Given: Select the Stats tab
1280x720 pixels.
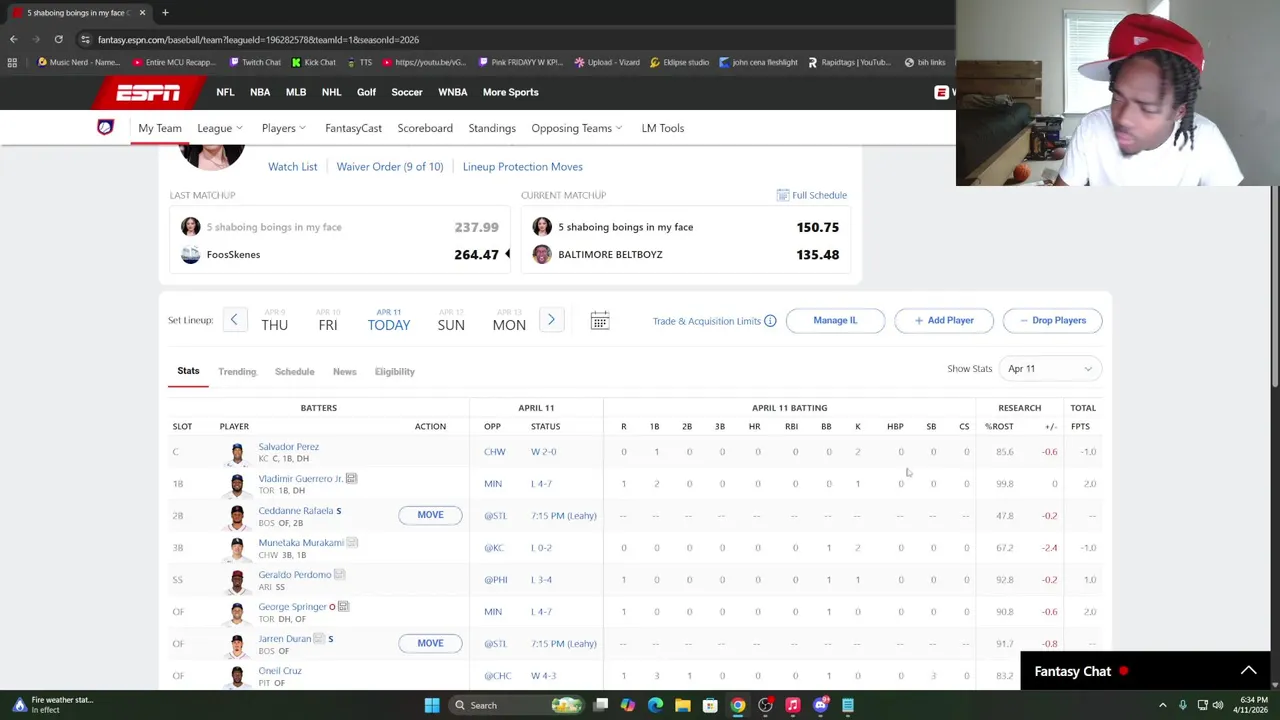Looking at the screenshot, I should click(x=188, y=371).
